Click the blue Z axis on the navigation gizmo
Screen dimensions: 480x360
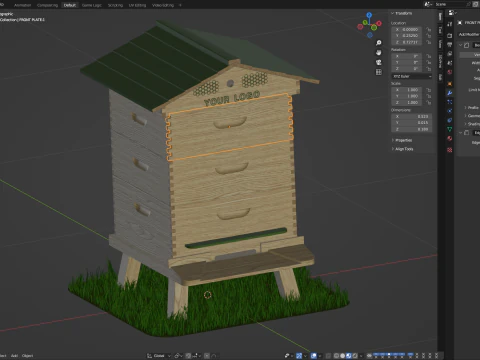click(x=369, y=15)
